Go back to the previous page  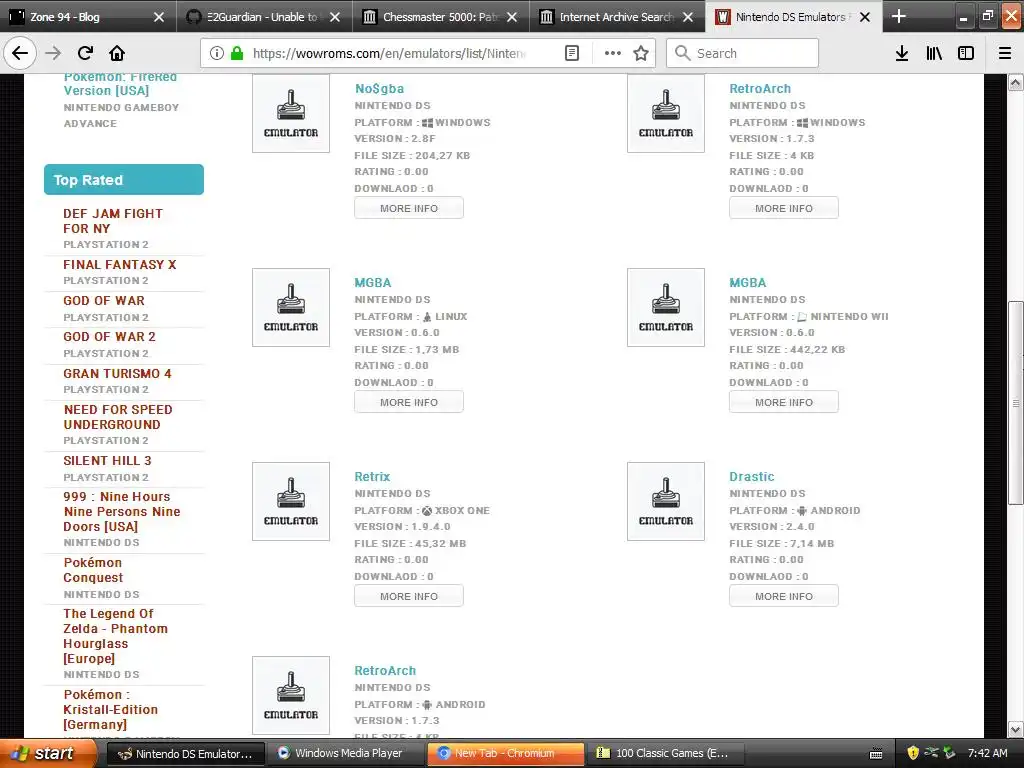click(20, 53)
